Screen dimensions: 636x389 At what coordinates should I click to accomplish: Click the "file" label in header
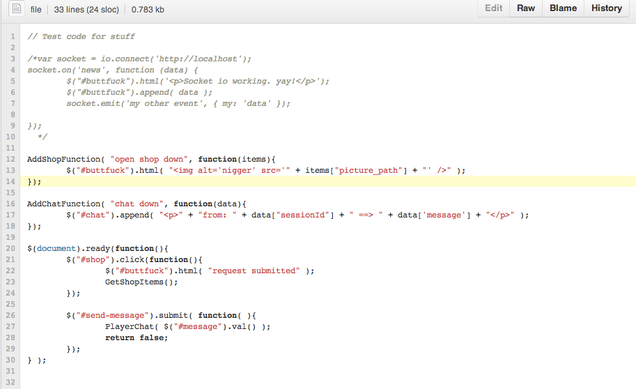tap(36, 10)
